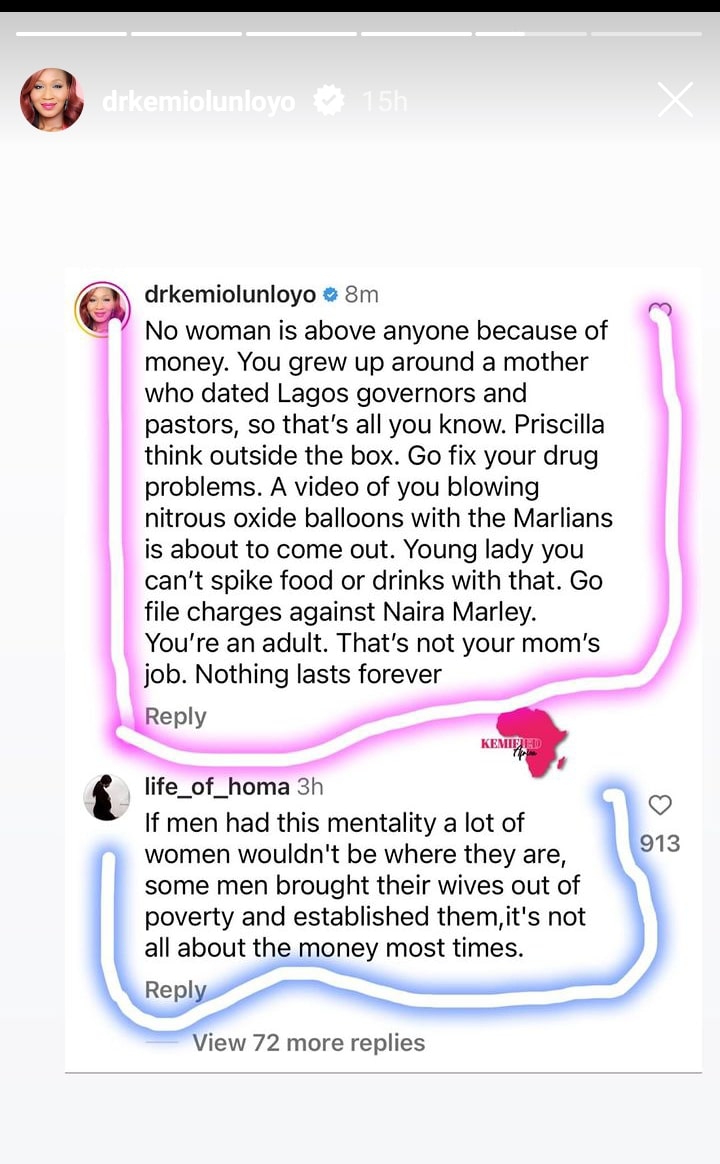View the 913 likes count

click(660, 844)
